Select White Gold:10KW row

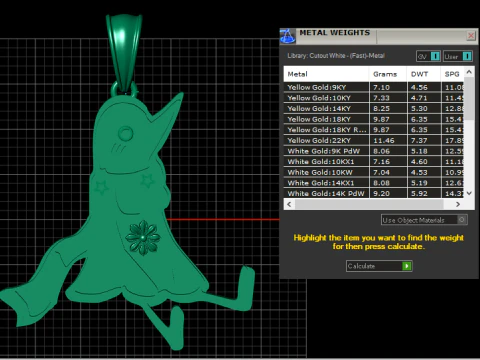(374, 172)
